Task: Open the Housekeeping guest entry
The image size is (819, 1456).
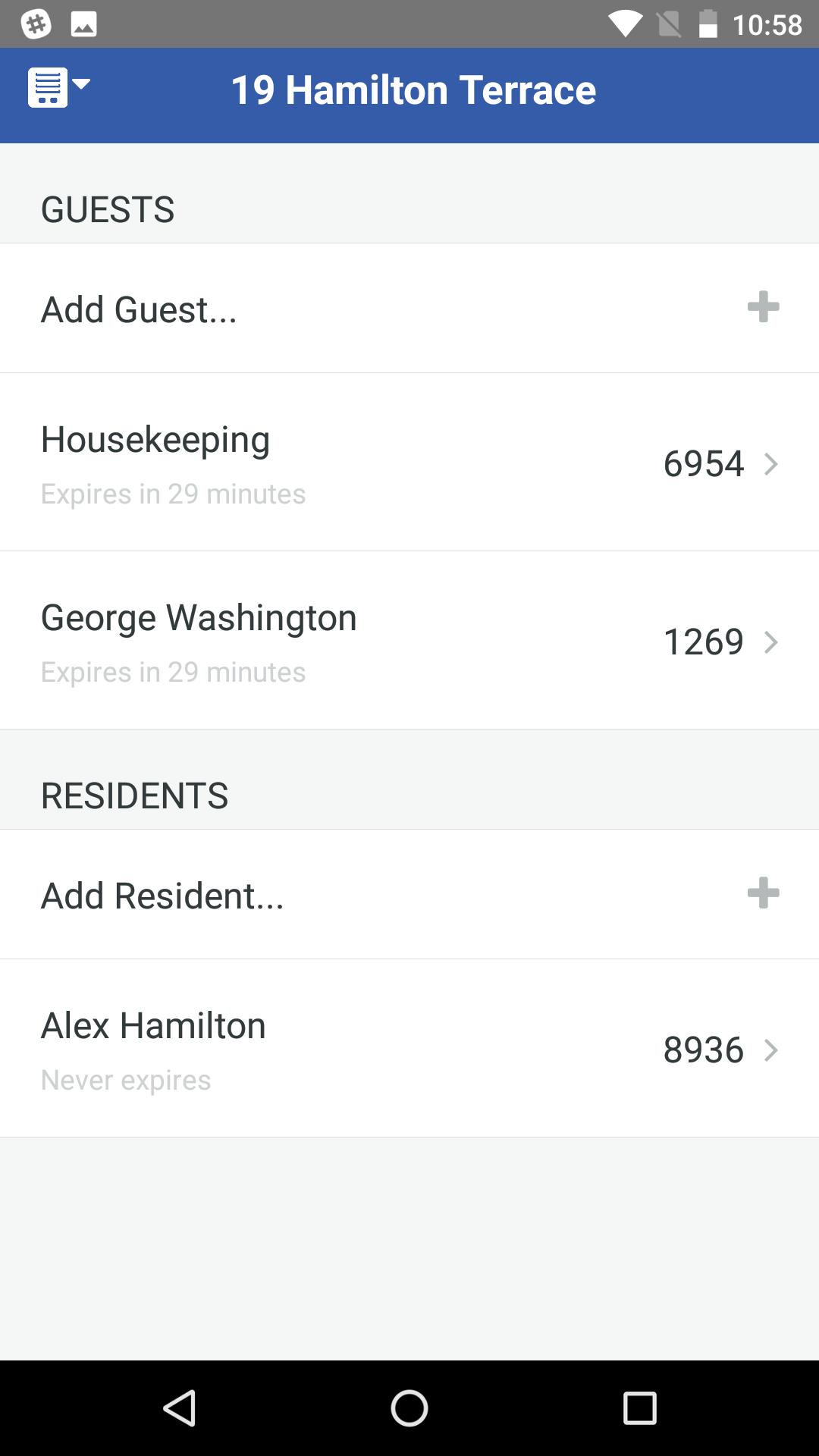Action: click(x=155, y=440)
